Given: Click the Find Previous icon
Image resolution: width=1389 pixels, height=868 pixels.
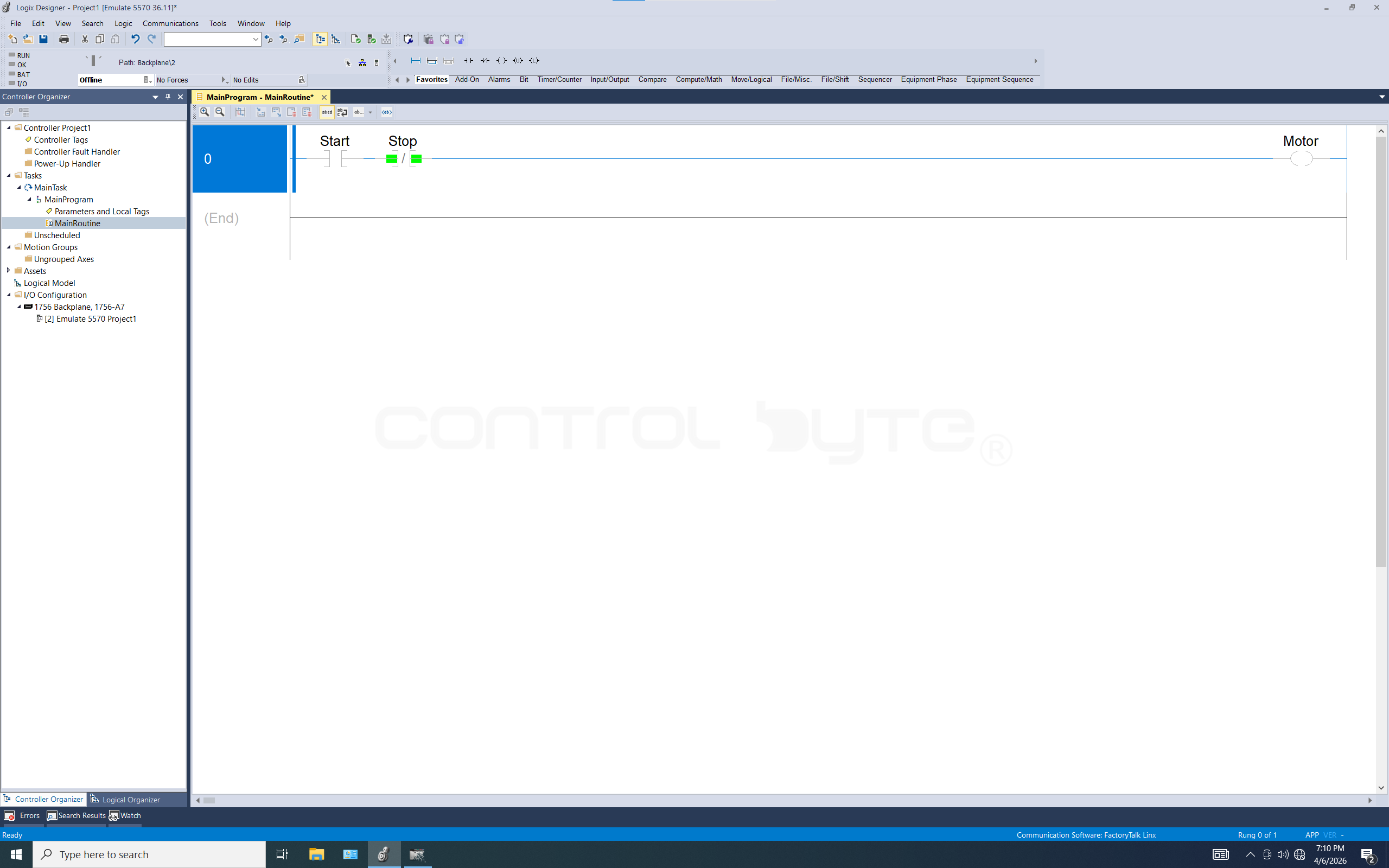Looking at the screenshot, I should click(x=268, y=39).
